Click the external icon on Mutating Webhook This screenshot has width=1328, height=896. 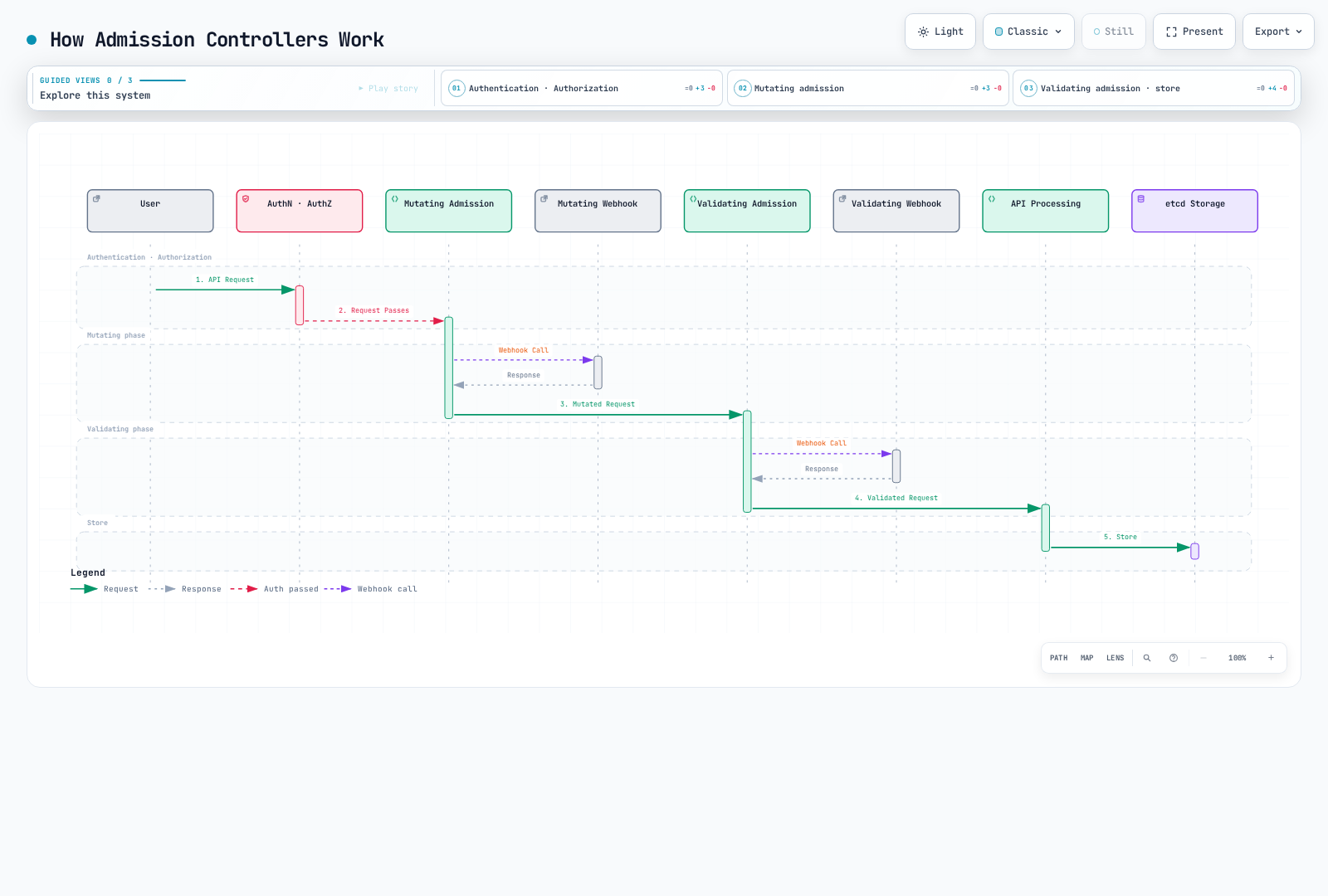(x=544, y=199)
